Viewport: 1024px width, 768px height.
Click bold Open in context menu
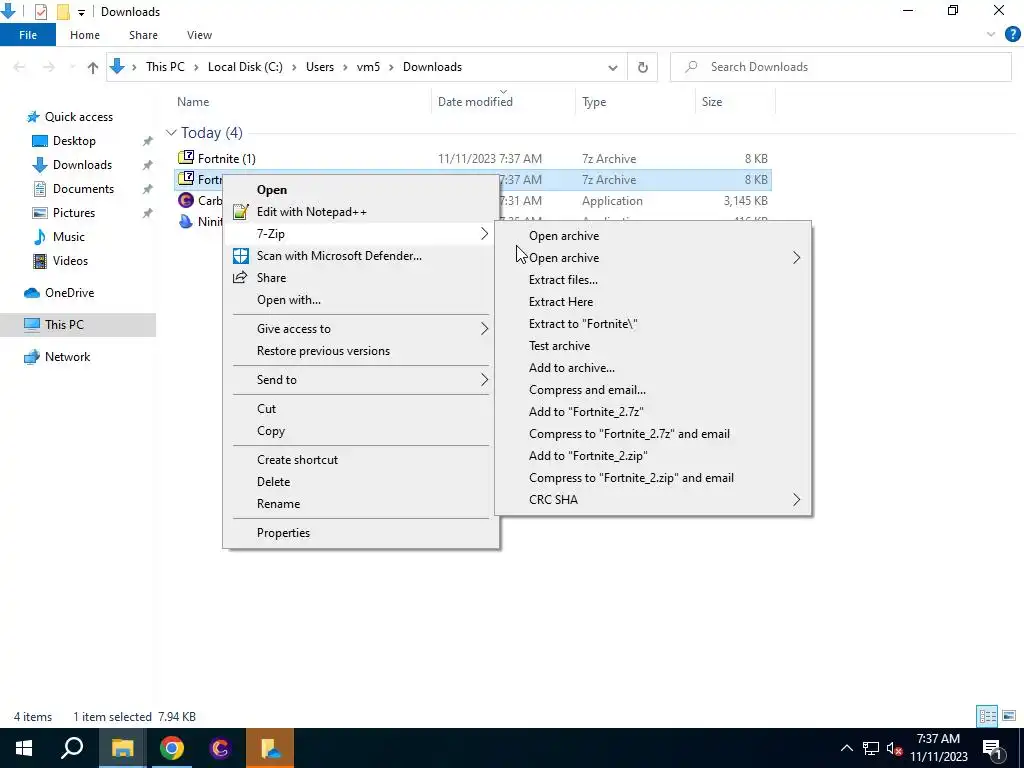[x=272, y=189]
